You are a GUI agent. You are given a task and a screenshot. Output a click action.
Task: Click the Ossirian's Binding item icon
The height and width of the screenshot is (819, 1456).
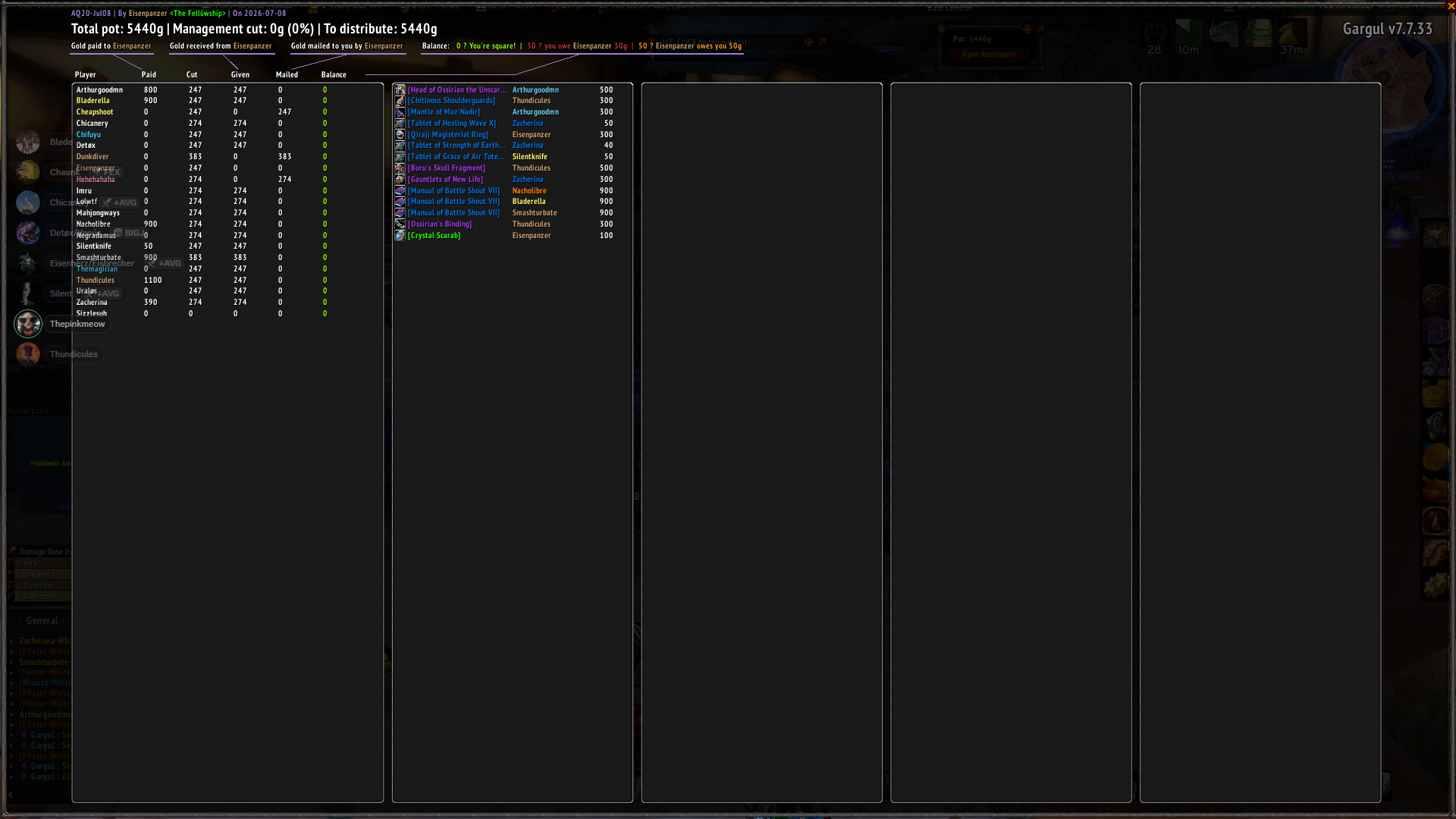[400, 224]
